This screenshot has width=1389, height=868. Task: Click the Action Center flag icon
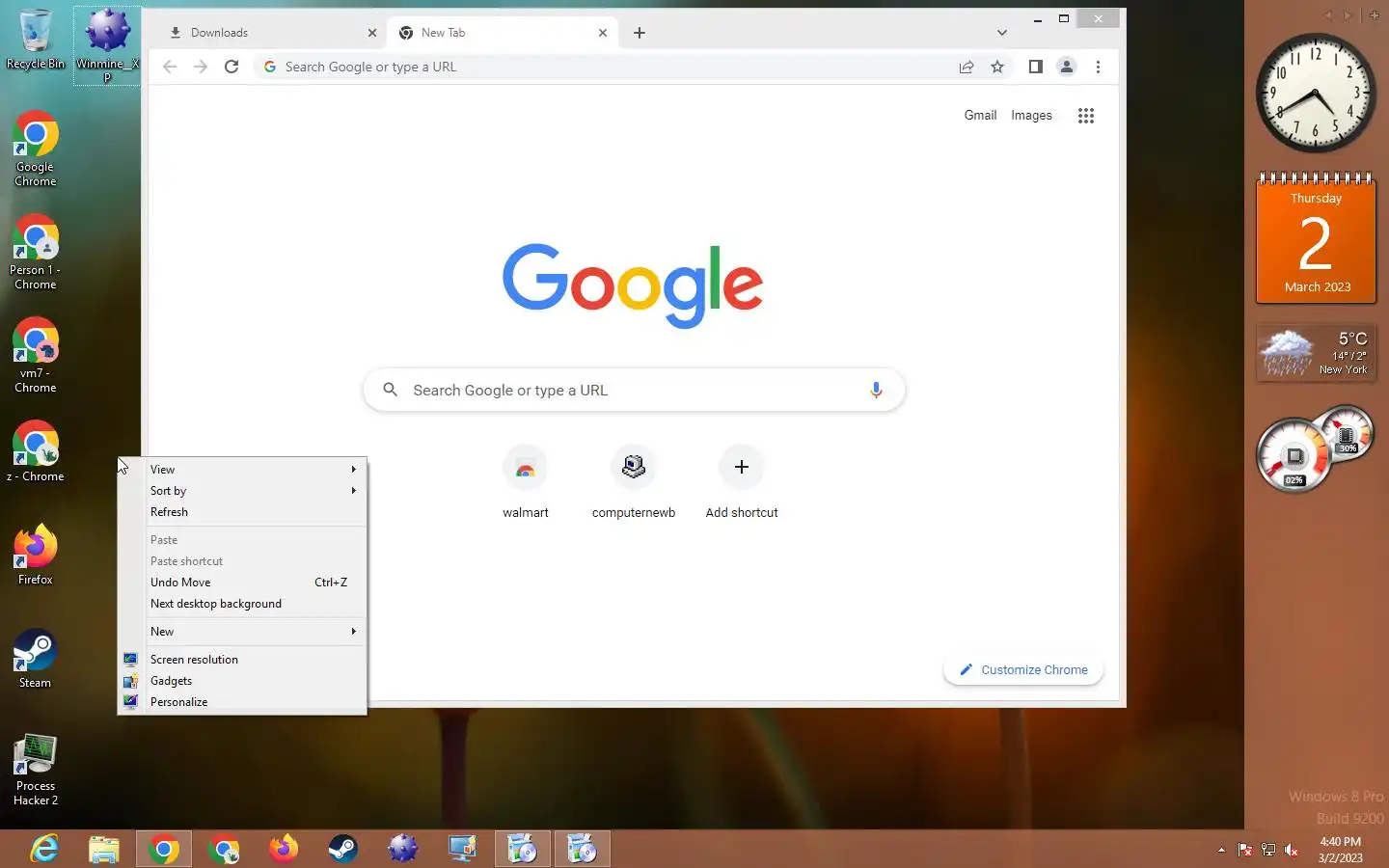click(x=1245, y=850)
